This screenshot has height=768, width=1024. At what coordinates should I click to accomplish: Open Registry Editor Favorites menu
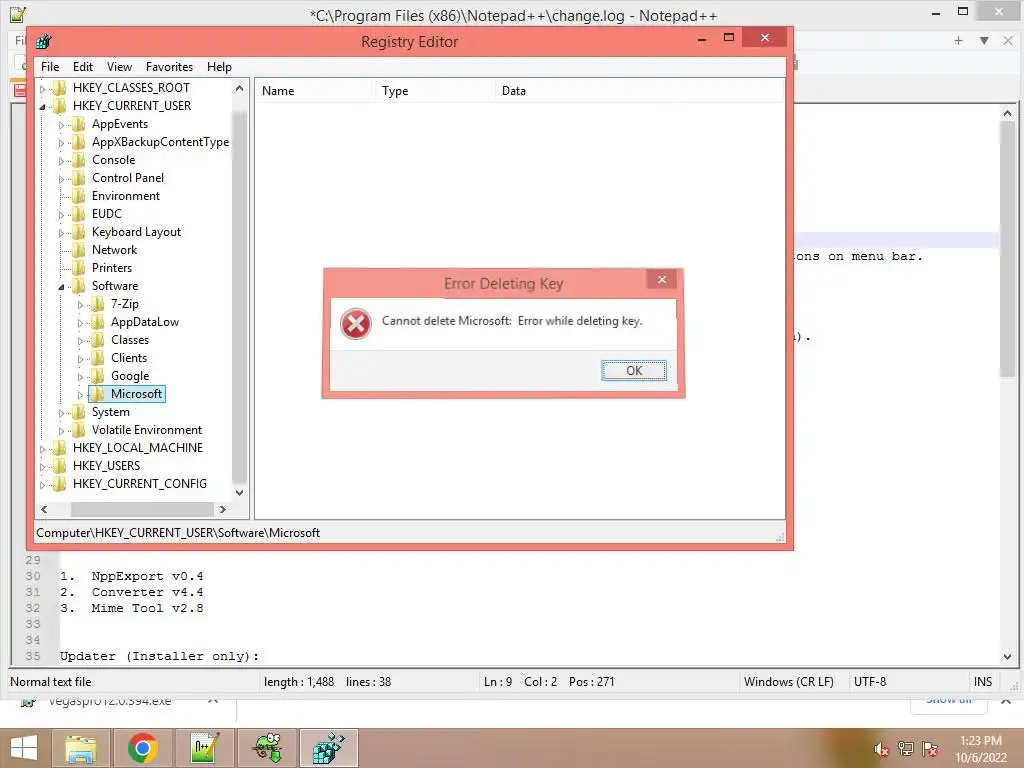click(169, 67)
